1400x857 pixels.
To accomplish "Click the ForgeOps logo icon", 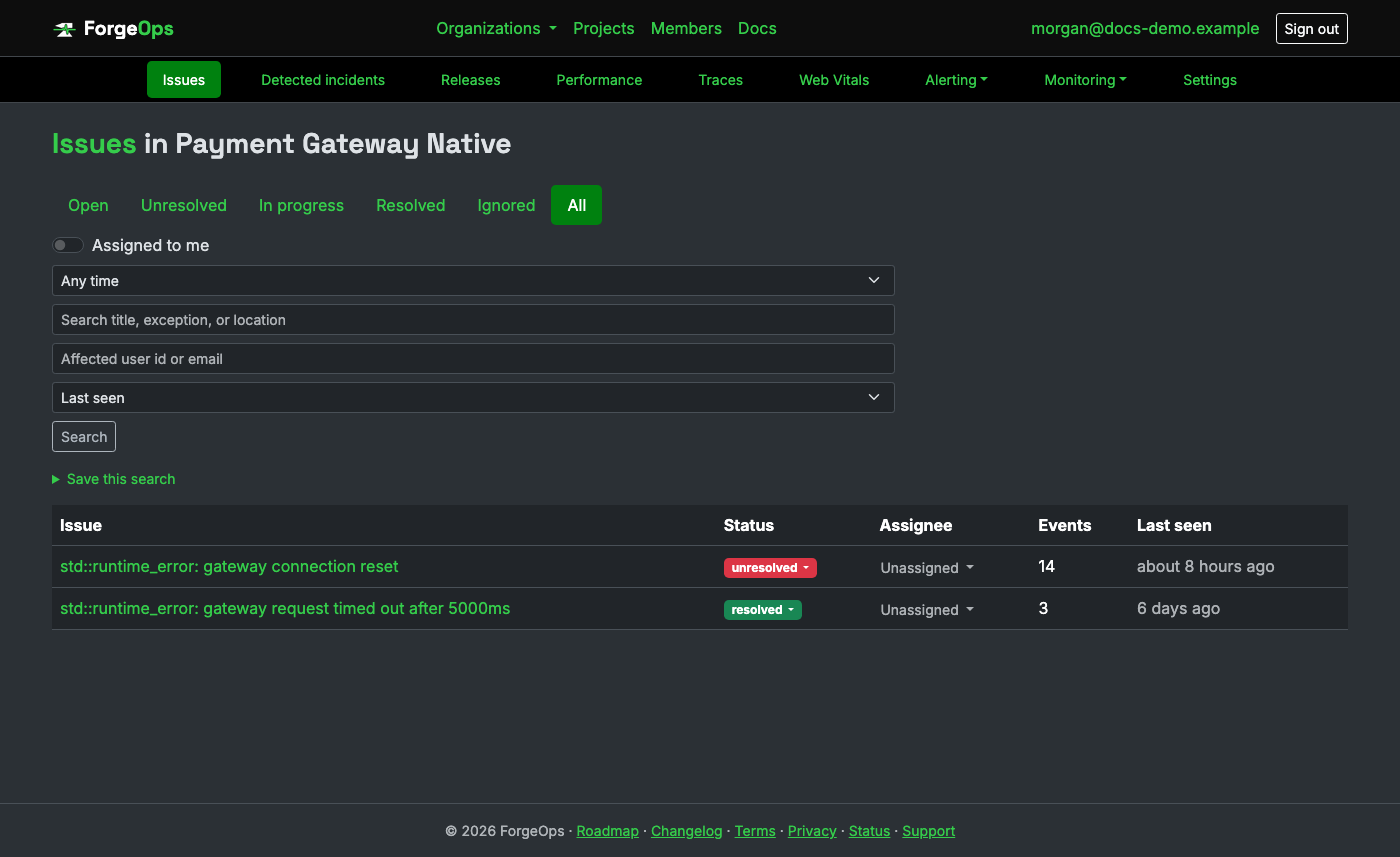I will tap(64, 29).
